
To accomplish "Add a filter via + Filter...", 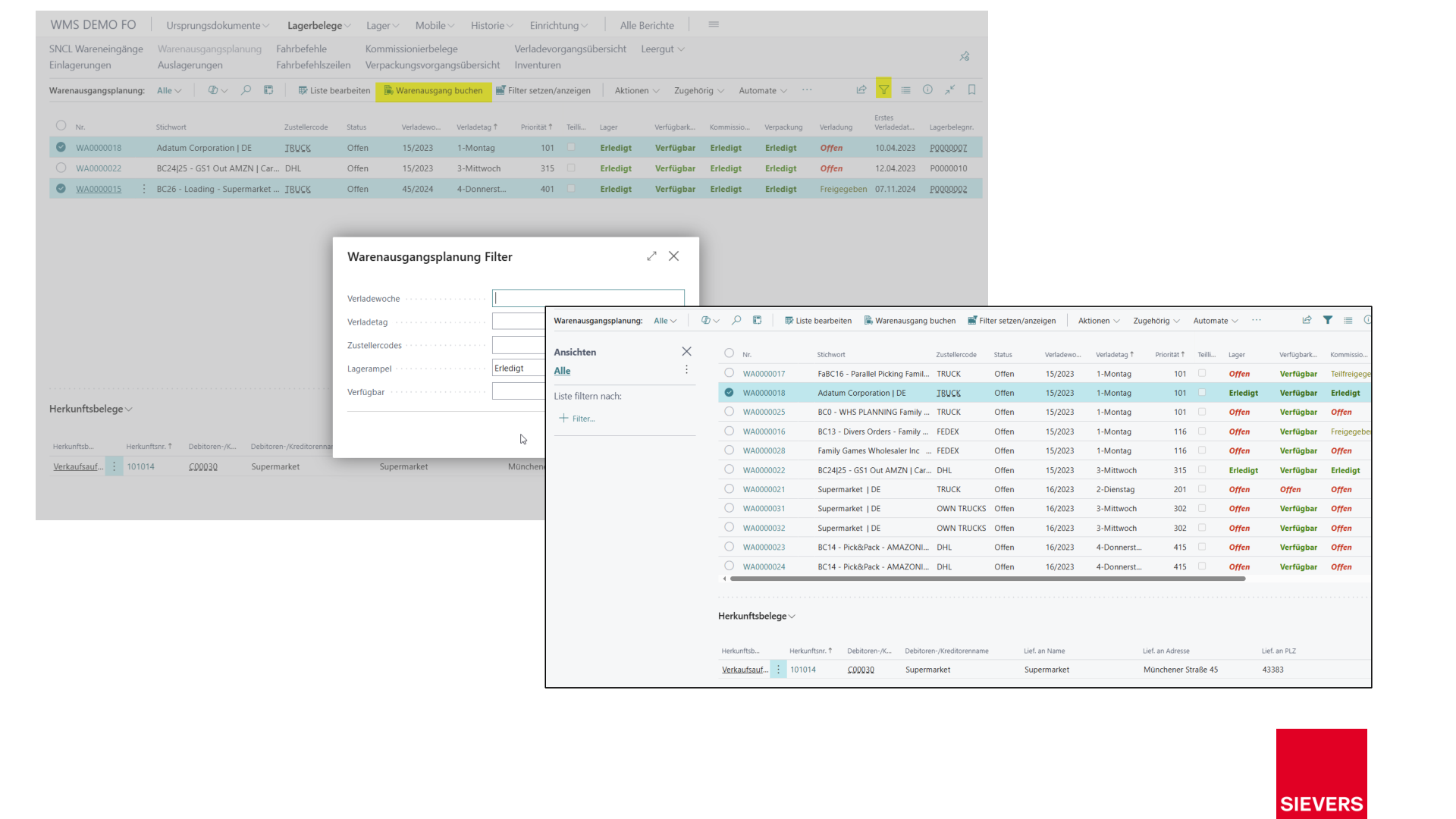I will click(577, 419).
